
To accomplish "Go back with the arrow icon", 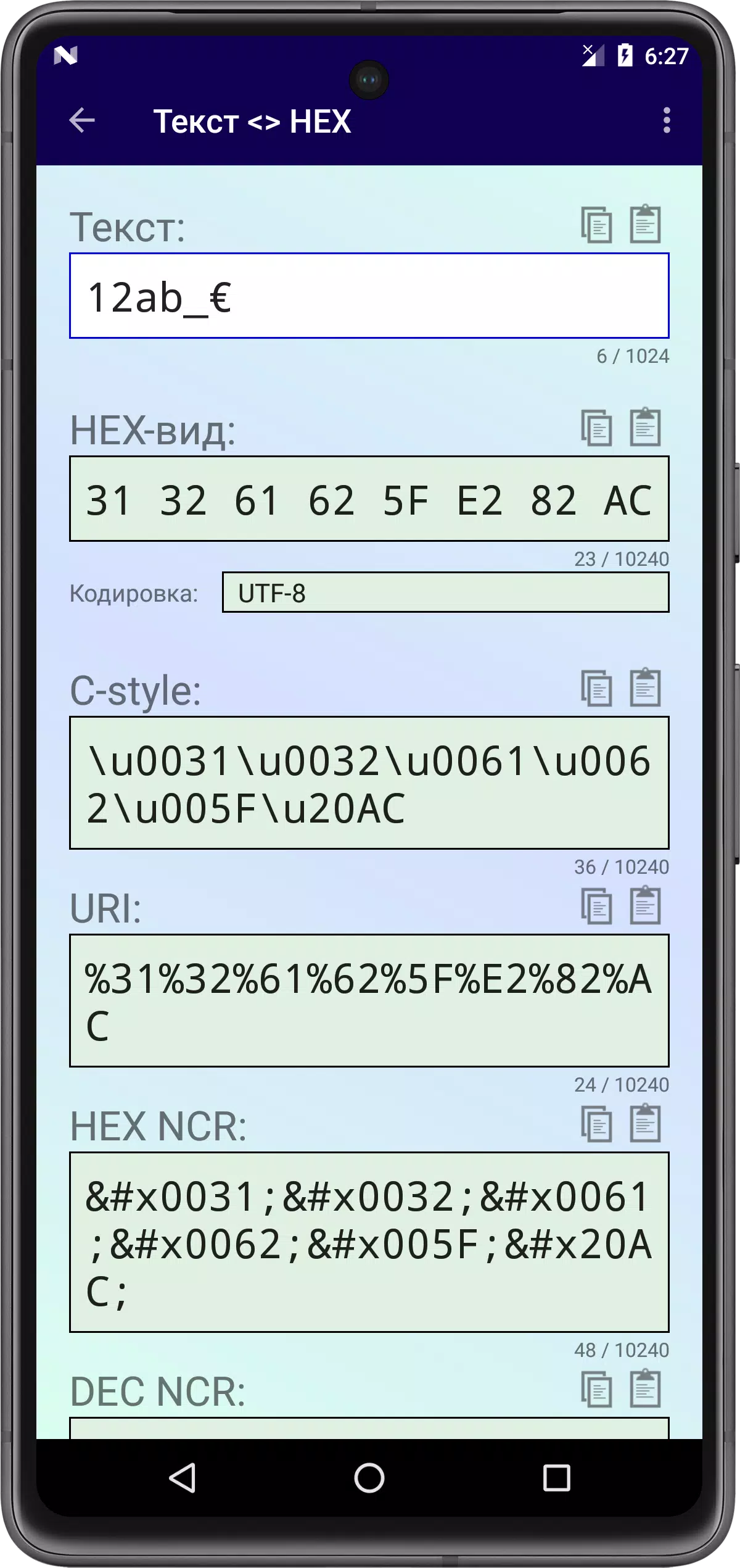I will (x=82, y=120).
